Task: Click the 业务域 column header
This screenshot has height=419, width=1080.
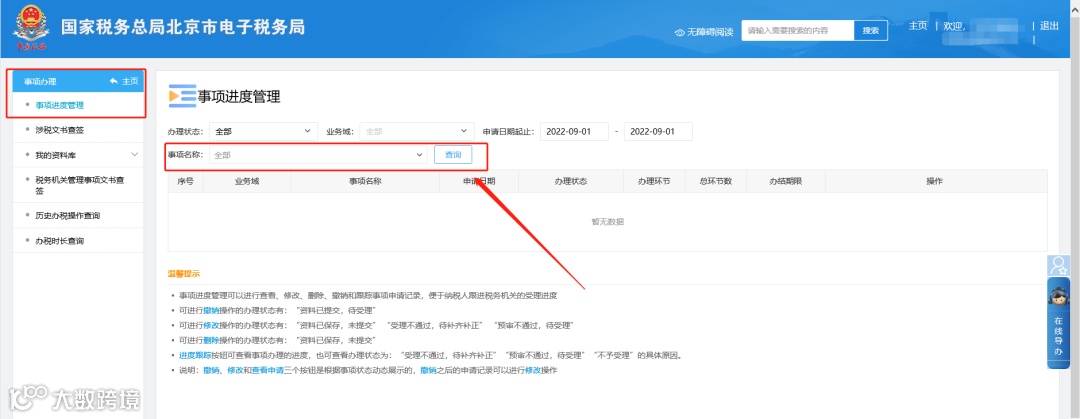Action: [x=247, y=181]
